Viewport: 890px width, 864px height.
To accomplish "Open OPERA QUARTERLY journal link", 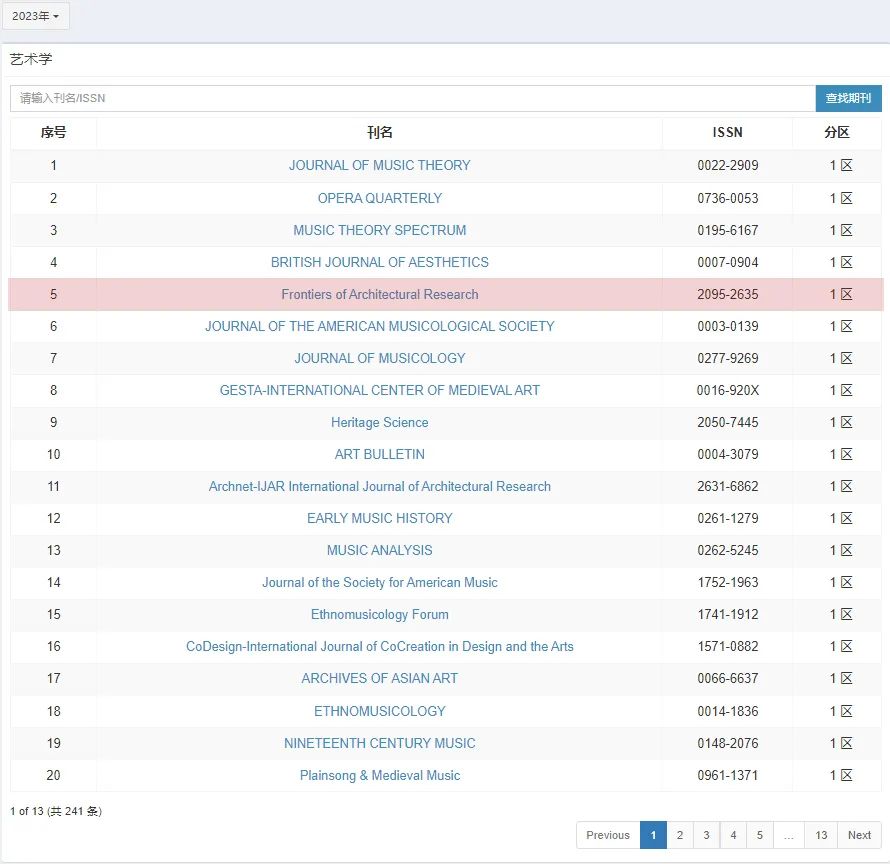I will (x=379, y=198).
